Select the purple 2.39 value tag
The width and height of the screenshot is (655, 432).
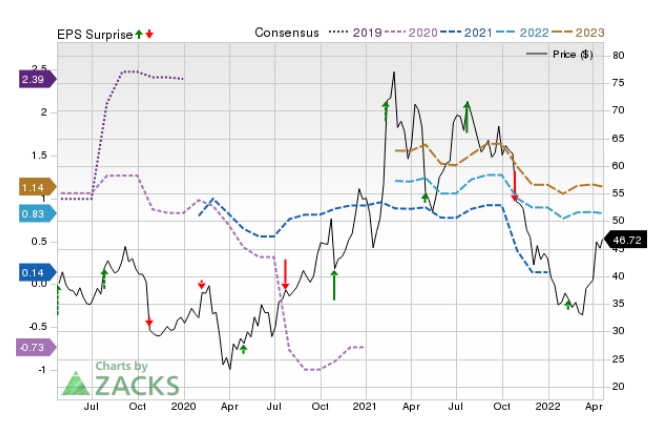click(x=37, y=79)
